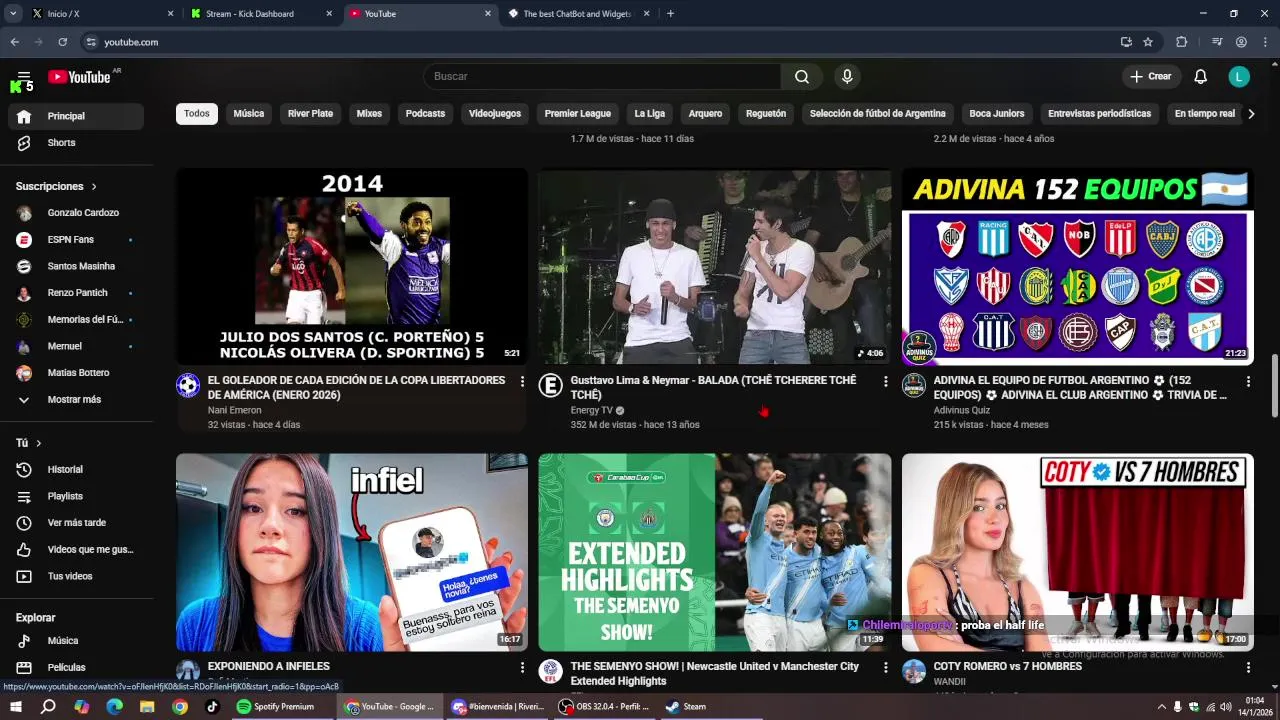This screenshot has height=720, width=1280.
Task: Open Adivina 152 Equipos video thumbnail
Action: (x=1077, y=267)
